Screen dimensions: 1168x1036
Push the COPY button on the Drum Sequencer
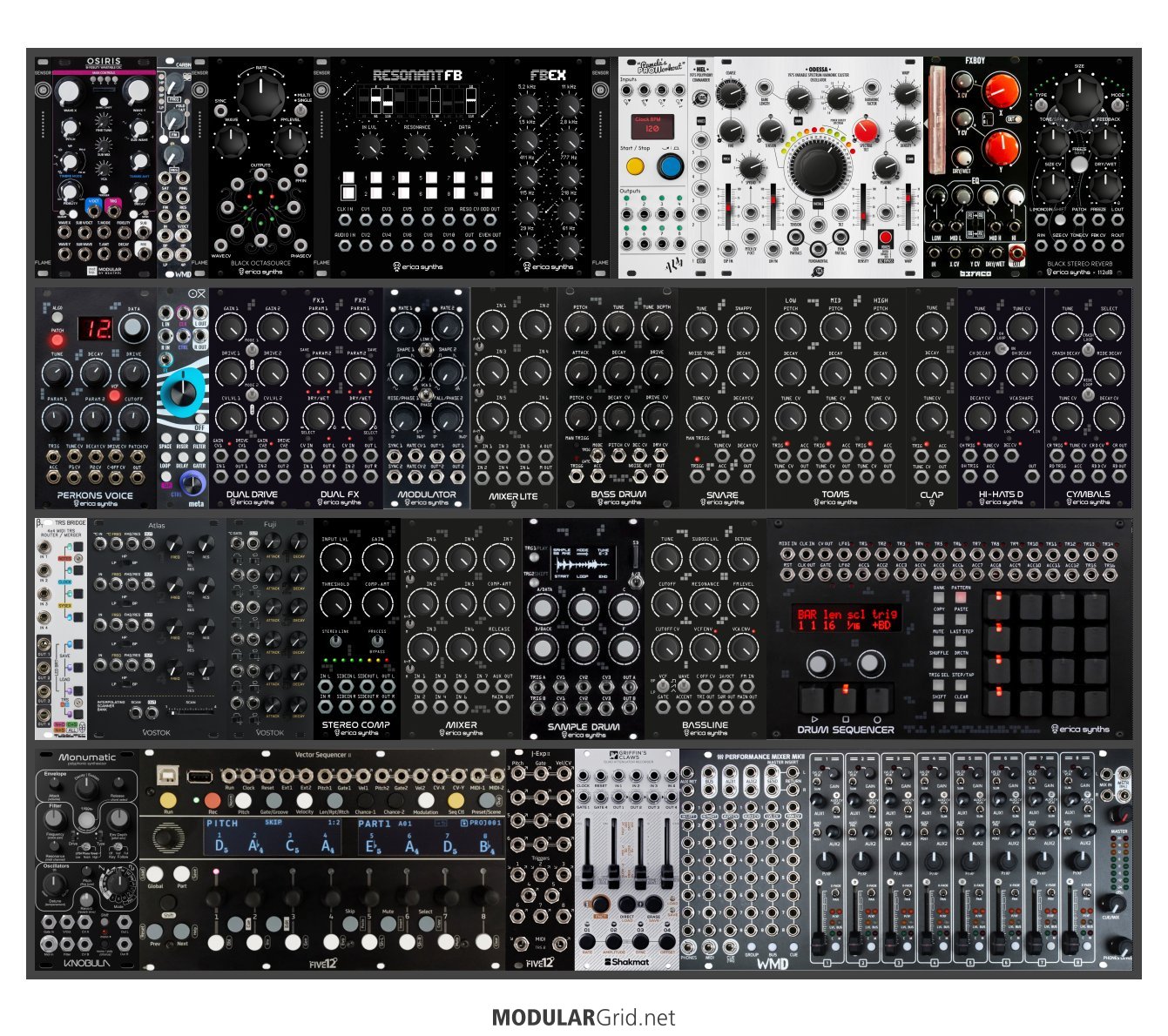click(938, 620)
